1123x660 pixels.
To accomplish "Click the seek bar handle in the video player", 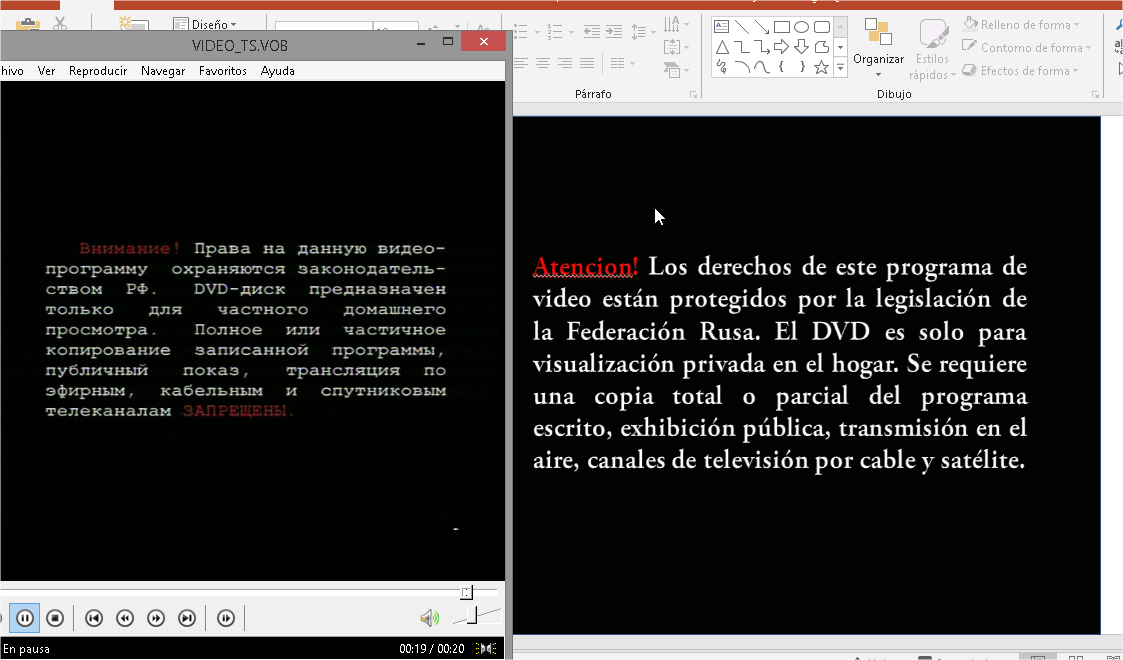I will point(466,592).
